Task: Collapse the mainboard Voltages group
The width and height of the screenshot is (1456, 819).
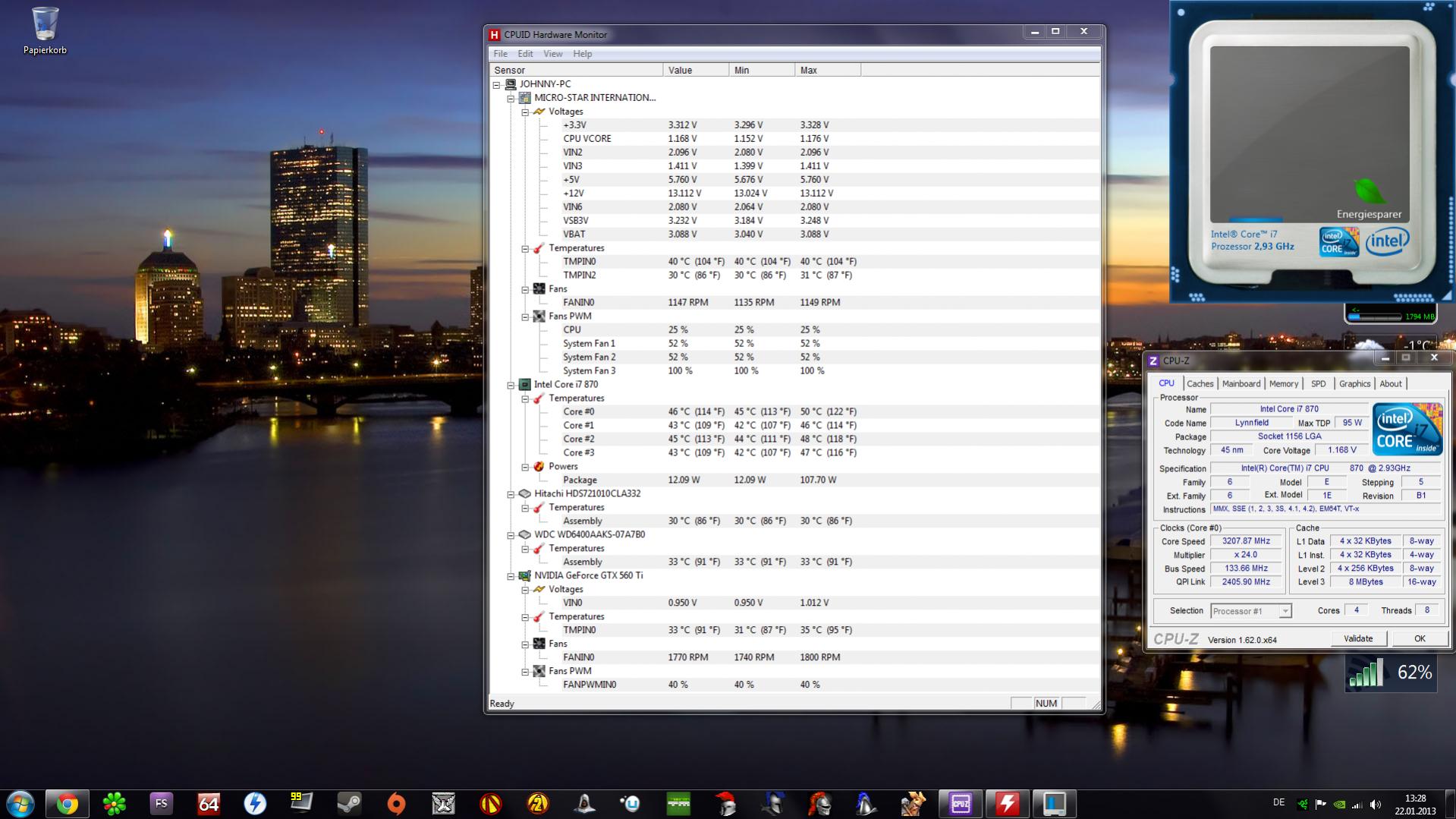Action: coord(525,112)
